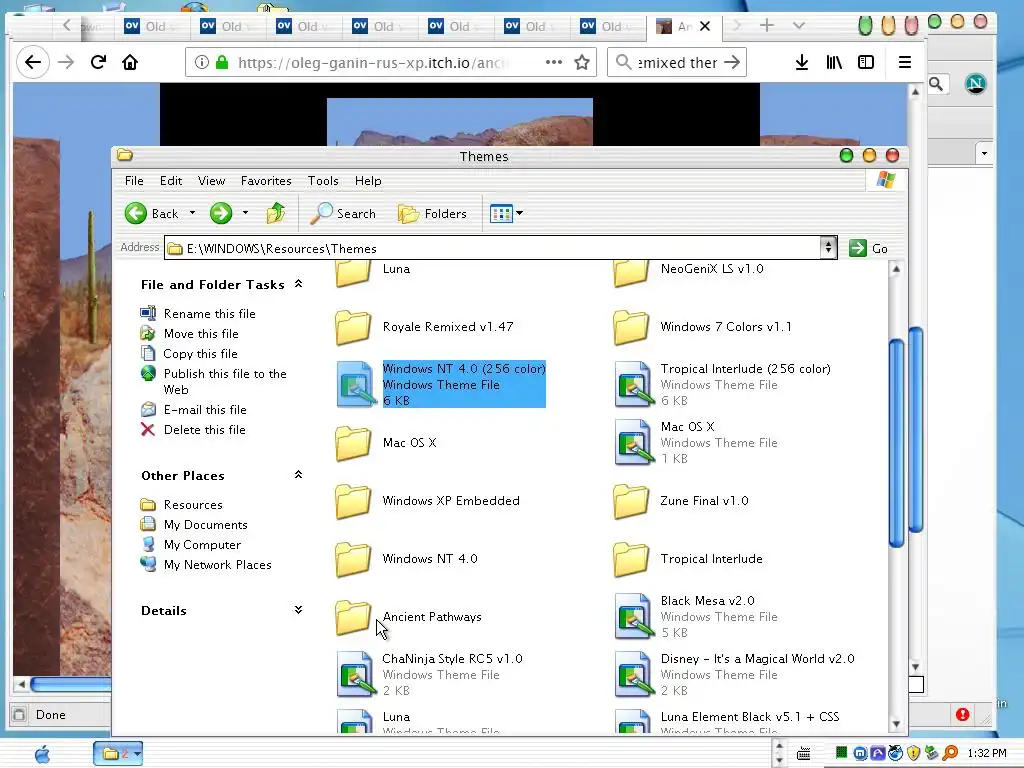The width and height of the screenshot is (1024, 768).
Task: Click the browser search box
Action: click(677, 63)
